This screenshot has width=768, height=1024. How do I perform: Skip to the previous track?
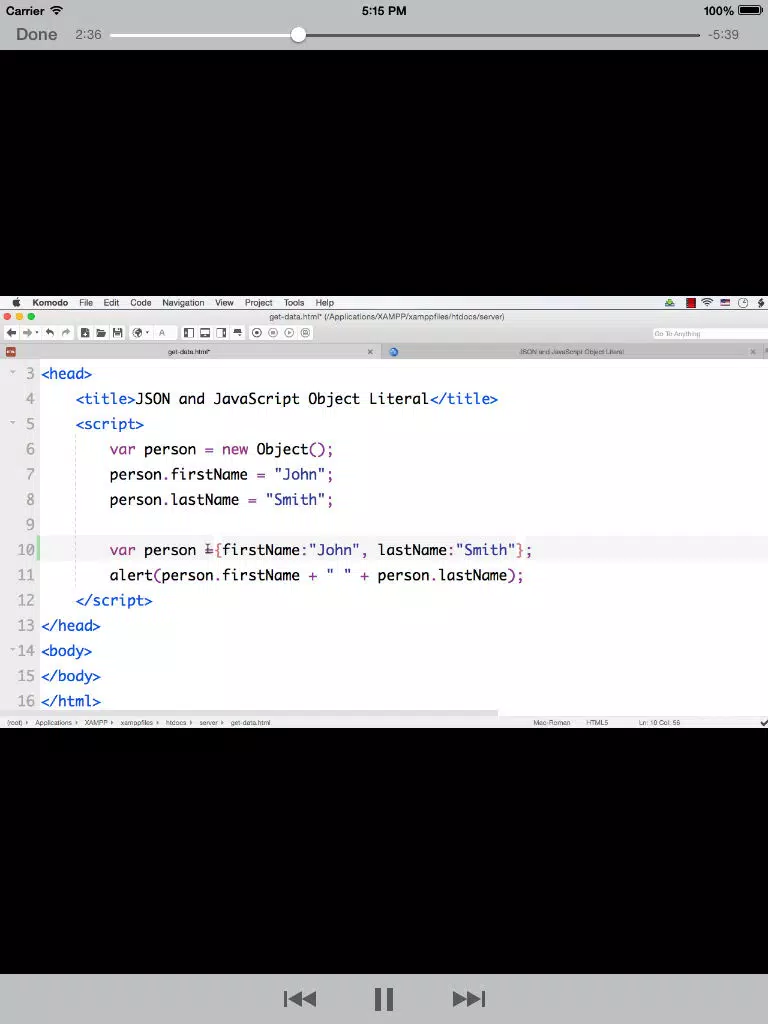(x=300, y=999)
